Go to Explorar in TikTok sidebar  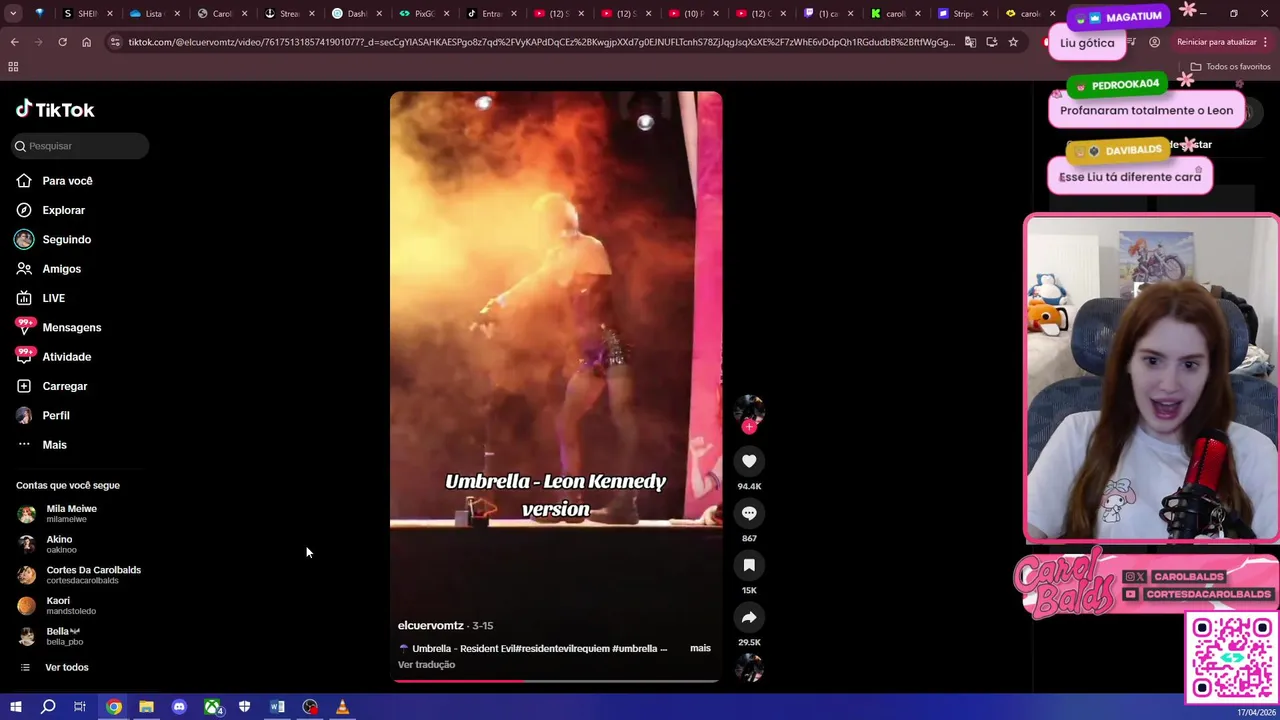[x=63, y=210]
